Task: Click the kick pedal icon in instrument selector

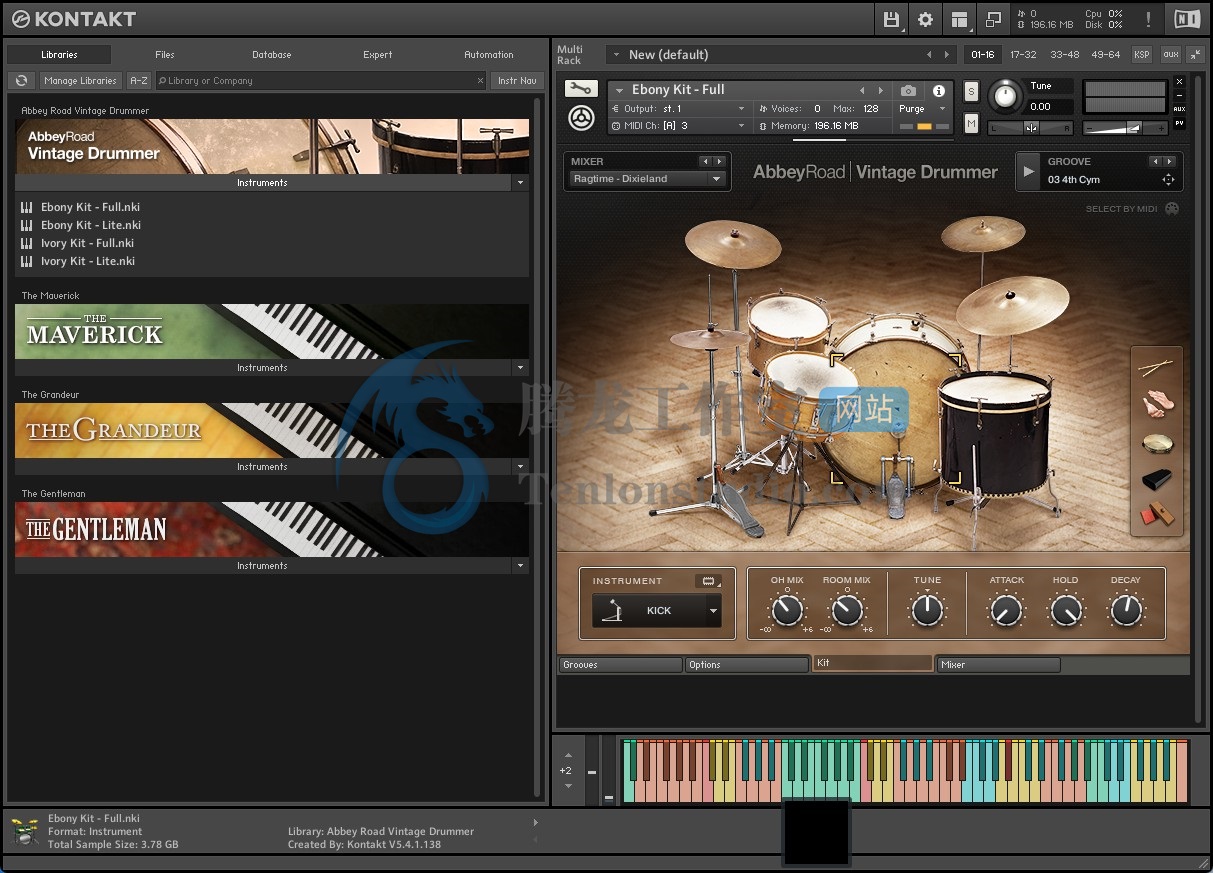Action: [612, 610]
